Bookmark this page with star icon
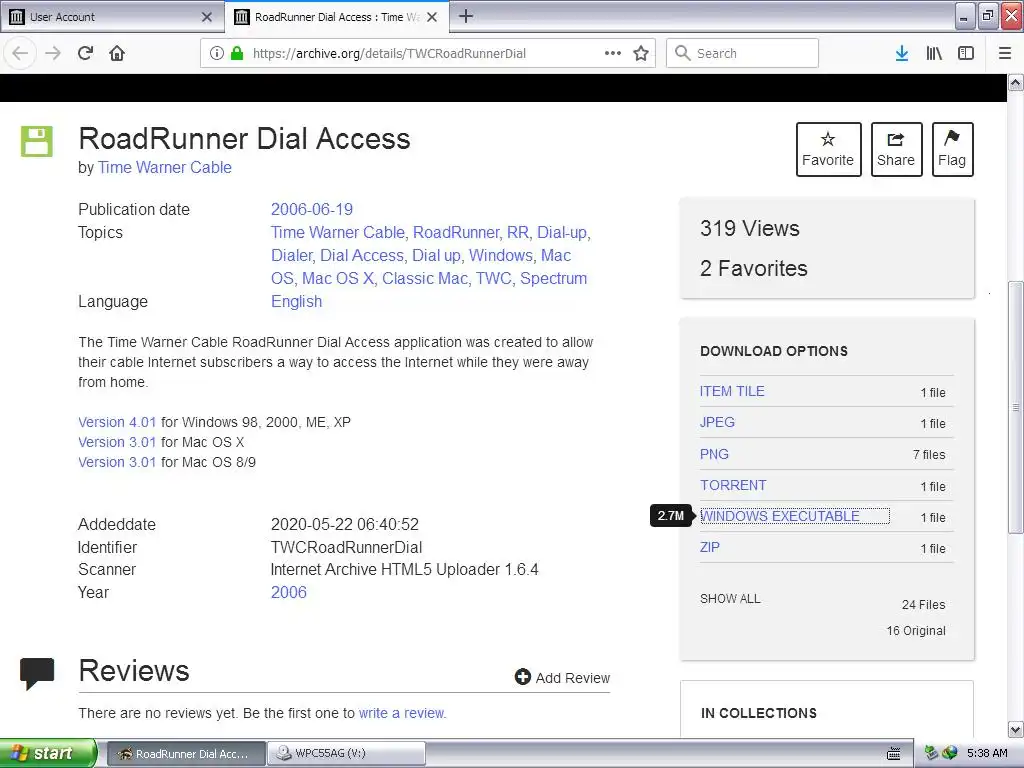 [641, 53]
